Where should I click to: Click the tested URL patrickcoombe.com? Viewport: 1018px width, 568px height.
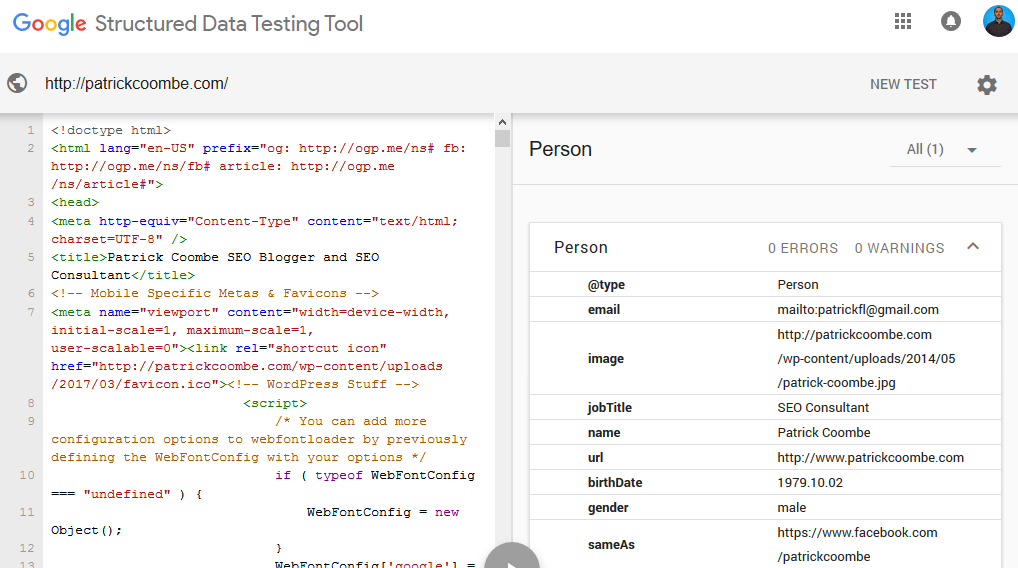pos(136,84)
